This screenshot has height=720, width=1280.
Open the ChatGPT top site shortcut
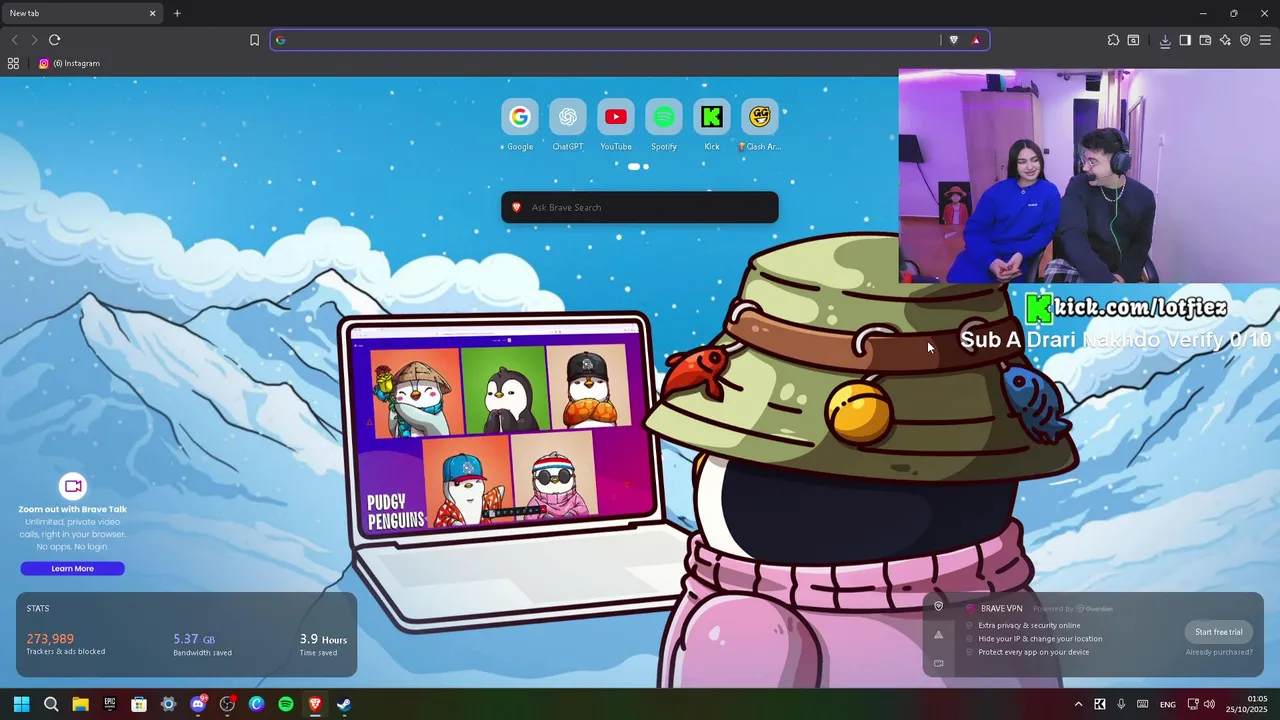tap(568, 125)
